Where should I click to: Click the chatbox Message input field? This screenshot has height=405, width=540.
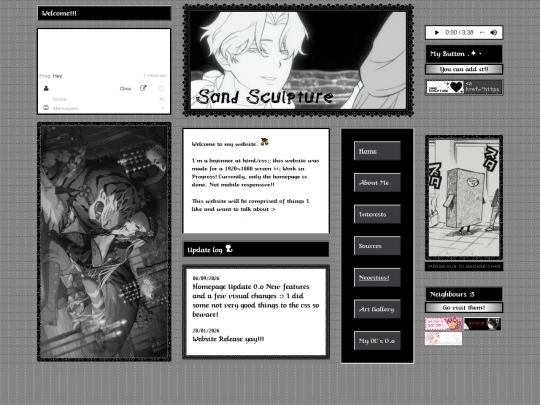click(105, 108)
